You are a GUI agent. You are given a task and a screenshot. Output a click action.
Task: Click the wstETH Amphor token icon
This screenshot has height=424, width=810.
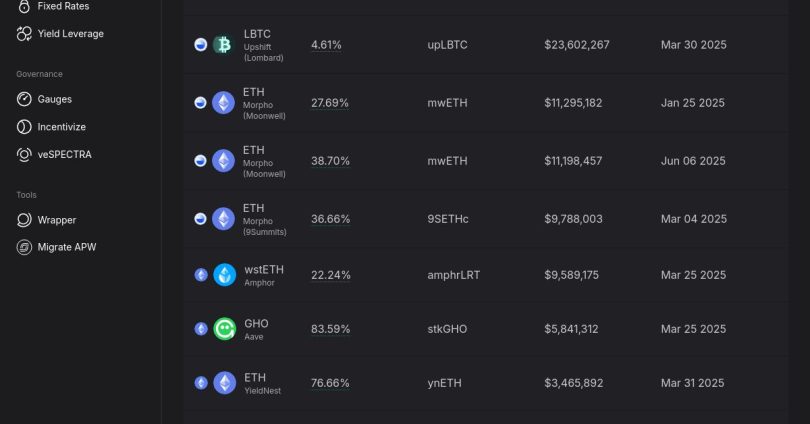[224, 275]
